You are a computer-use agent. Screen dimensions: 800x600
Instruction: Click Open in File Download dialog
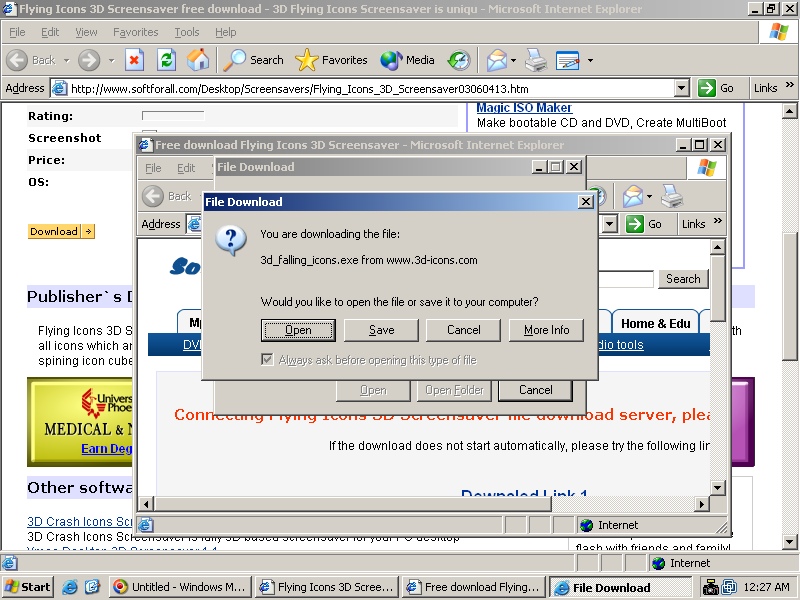click(x=298, y=330)
